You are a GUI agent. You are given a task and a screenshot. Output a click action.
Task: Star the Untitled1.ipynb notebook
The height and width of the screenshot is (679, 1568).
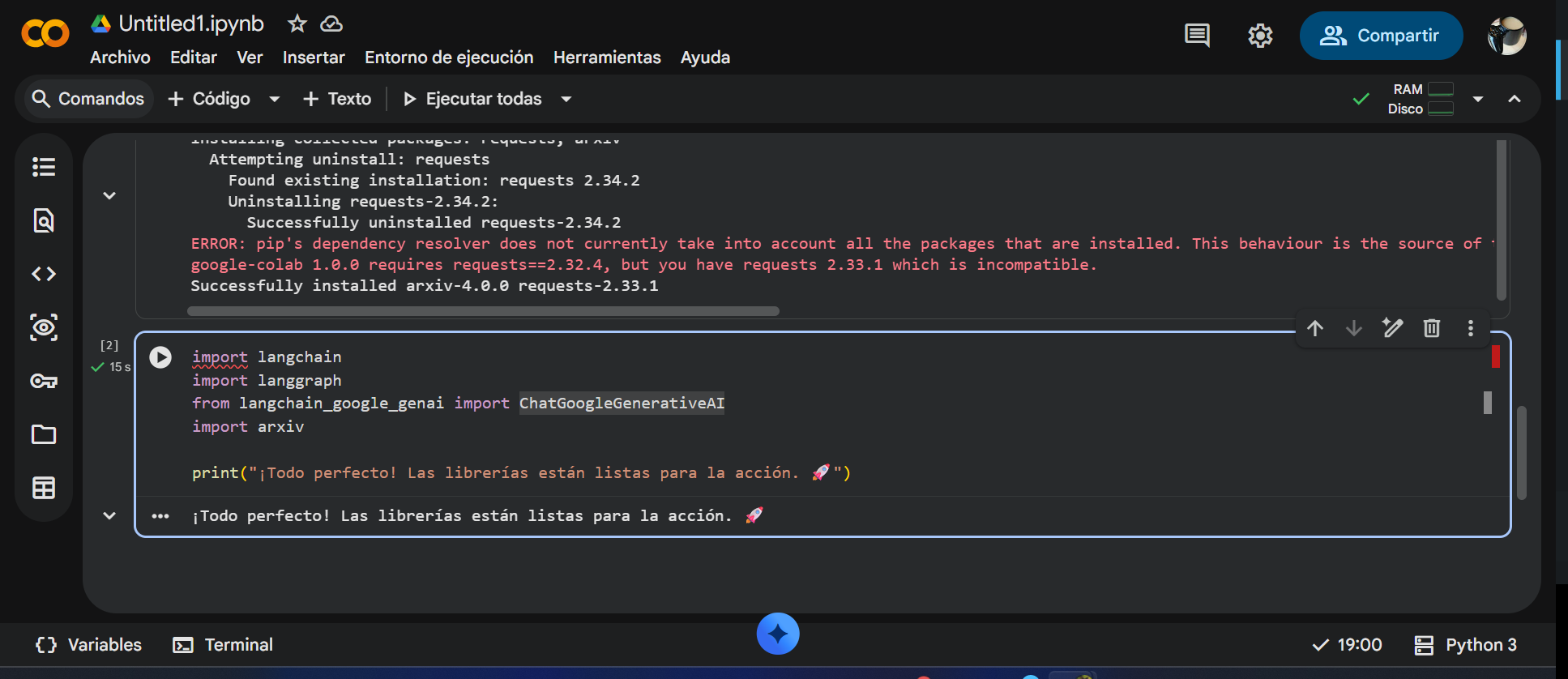[297, 23]
